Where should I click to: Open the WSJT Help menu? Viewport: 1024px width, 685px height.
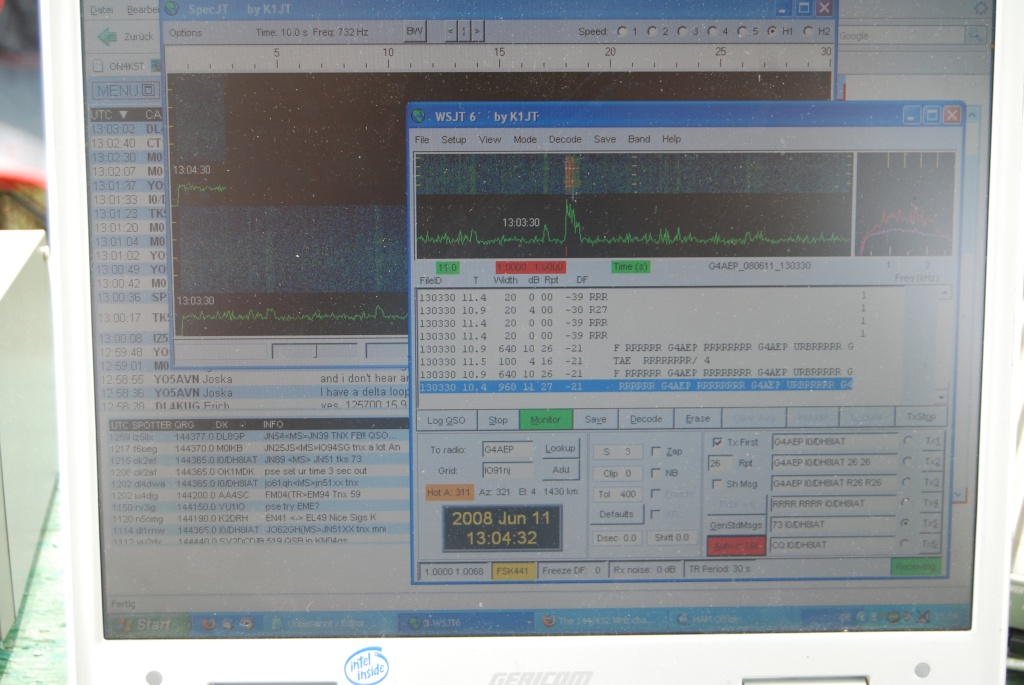(x=671, y=139)
